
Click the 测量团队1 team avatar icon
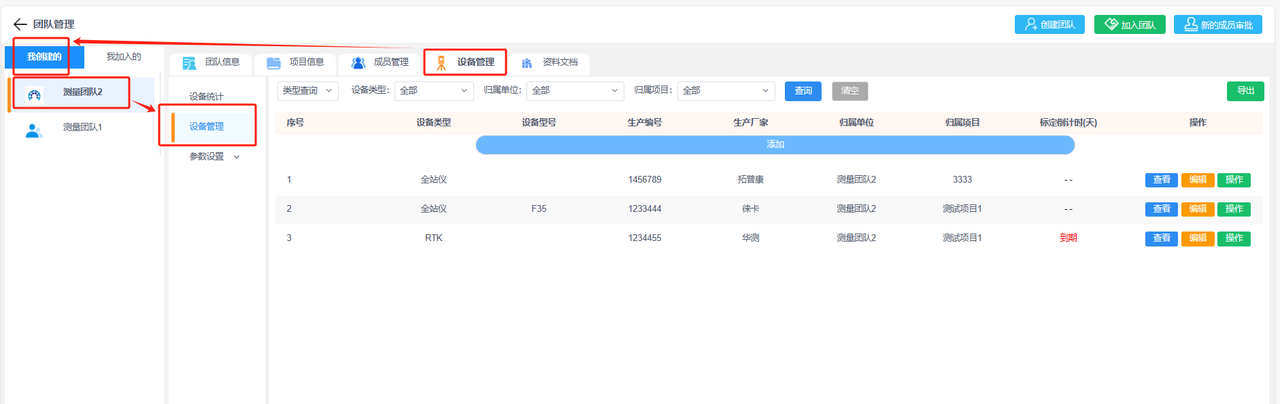pos(34,128)
